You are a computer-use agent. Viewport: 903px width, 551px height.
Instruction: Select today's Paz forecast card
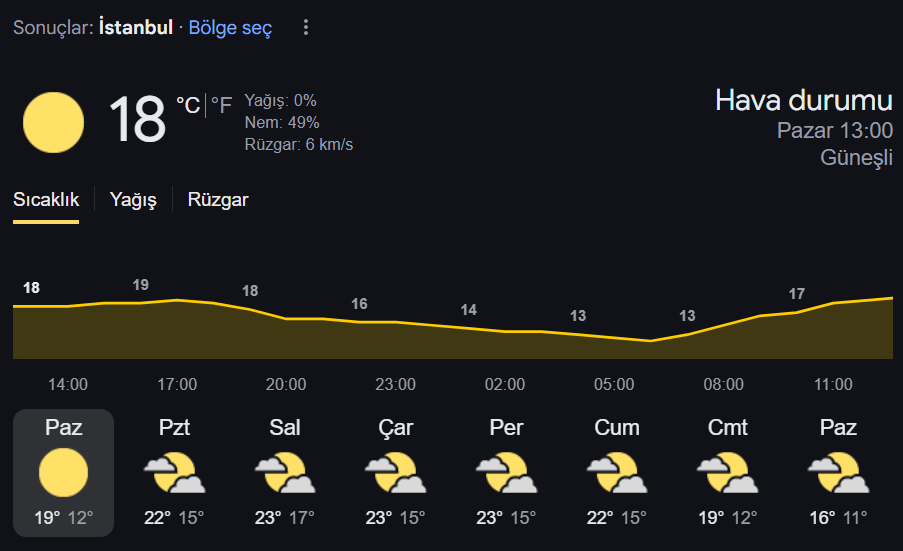coord(63,473)
